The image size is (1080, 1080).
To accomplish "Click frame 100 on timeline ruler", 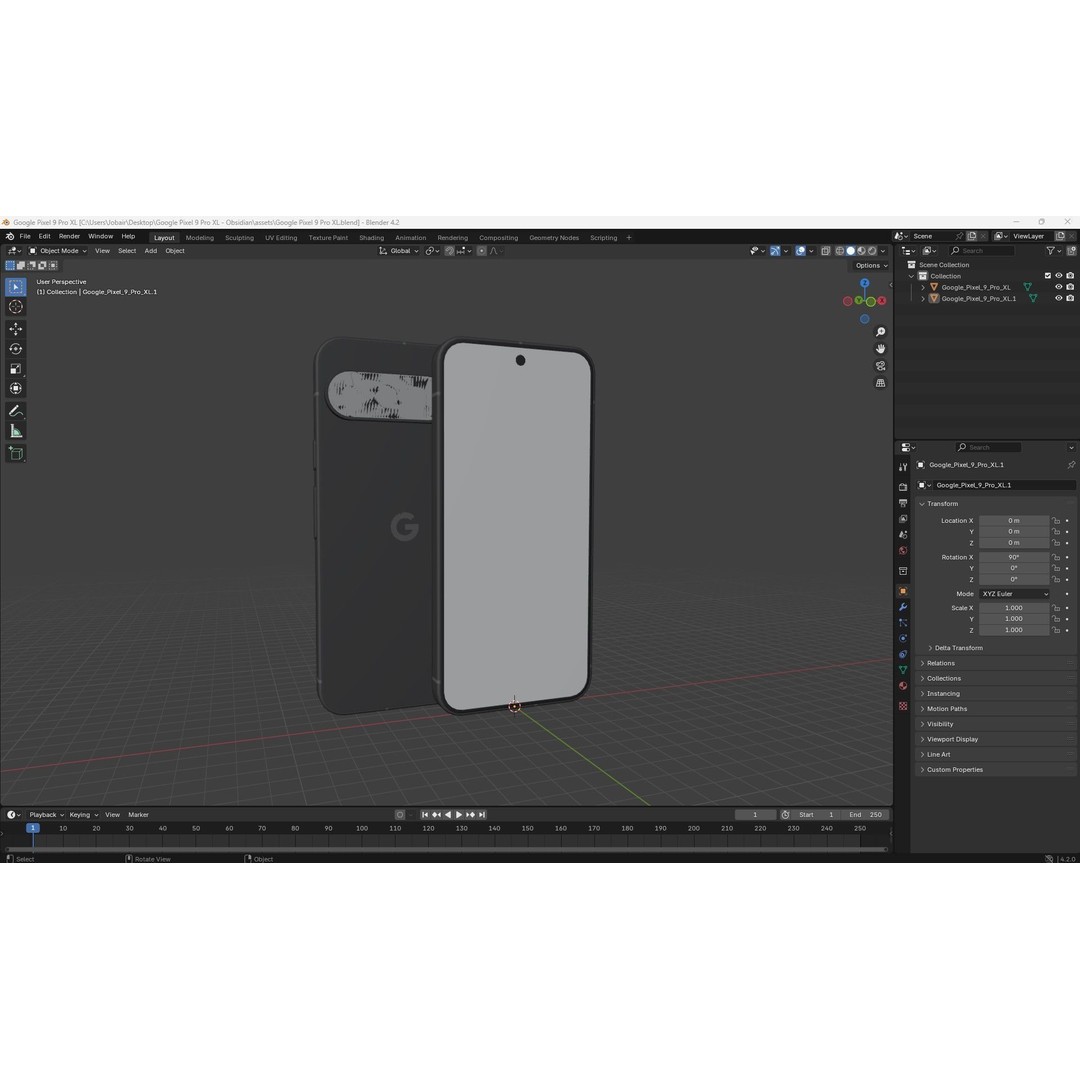I will point(362,829).
